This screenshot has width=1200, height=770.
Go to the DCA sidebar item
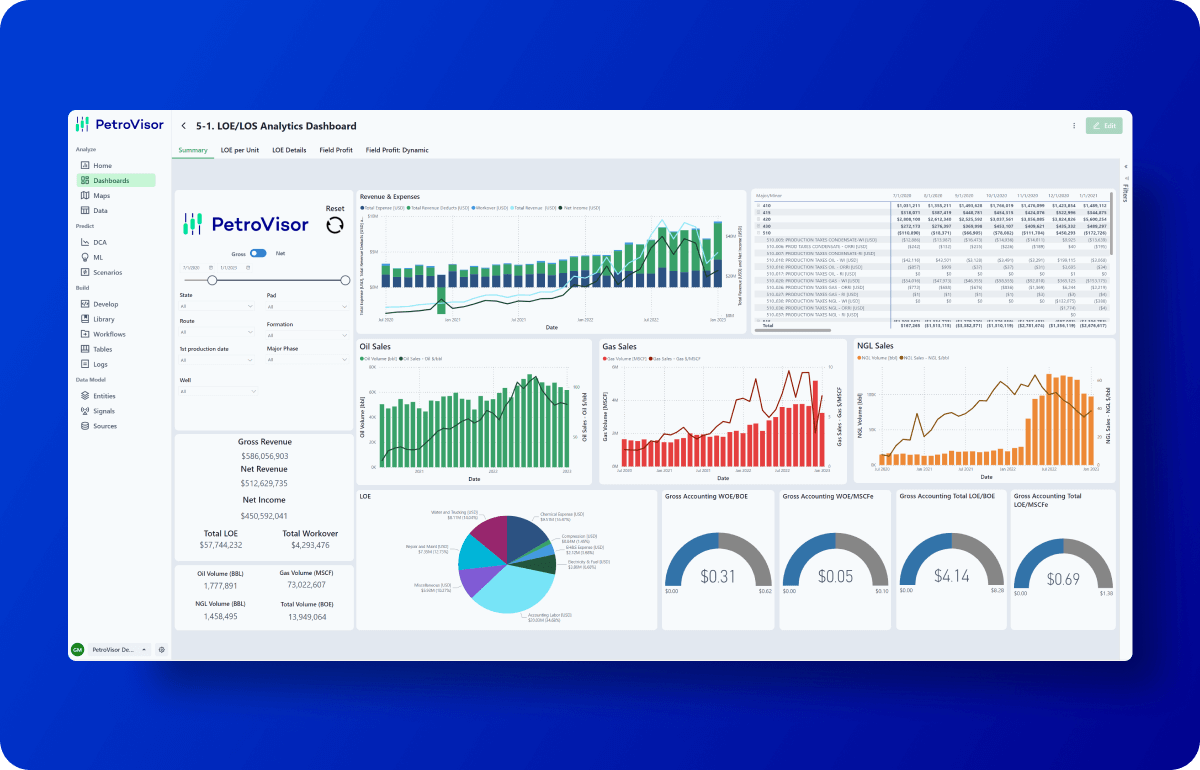coord(99,242)
